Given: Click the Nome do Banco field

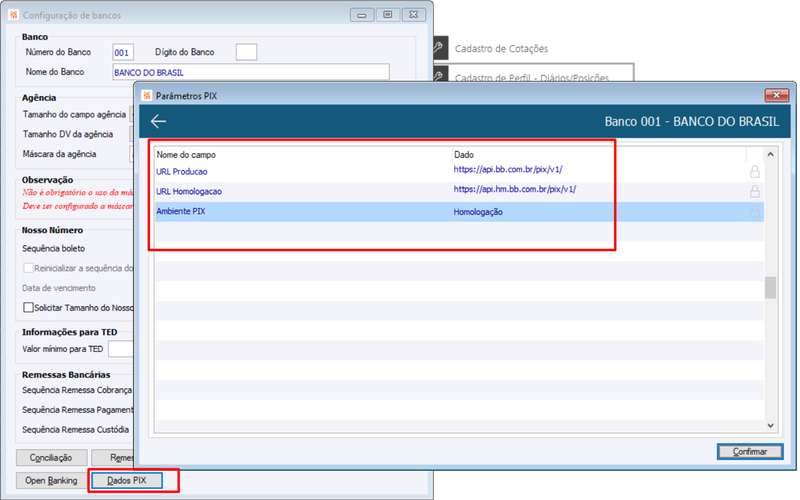Looking at the screenshot, I should click(251, 72).
